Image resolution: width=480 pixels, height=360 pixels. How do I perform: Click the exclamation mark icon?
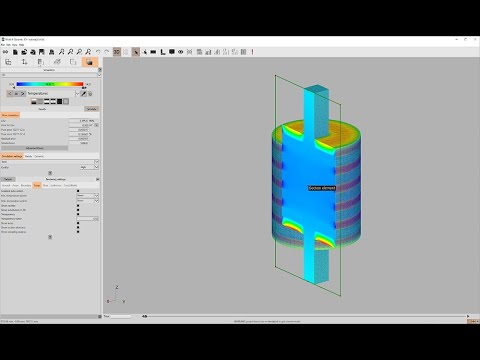(252, 52)
